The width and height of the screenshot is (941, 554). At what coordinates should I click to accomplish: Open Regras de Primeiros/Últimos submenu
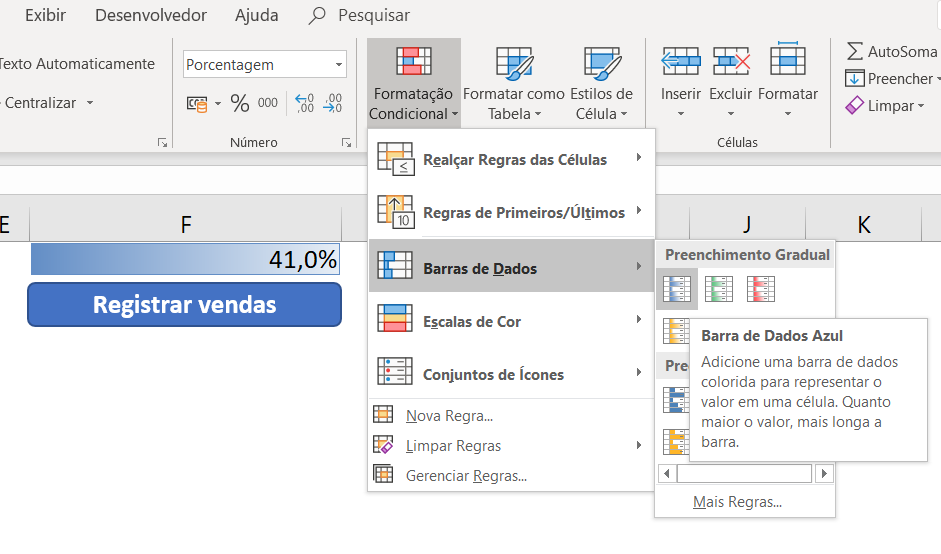pyautogui.click(x=511, y=212)
